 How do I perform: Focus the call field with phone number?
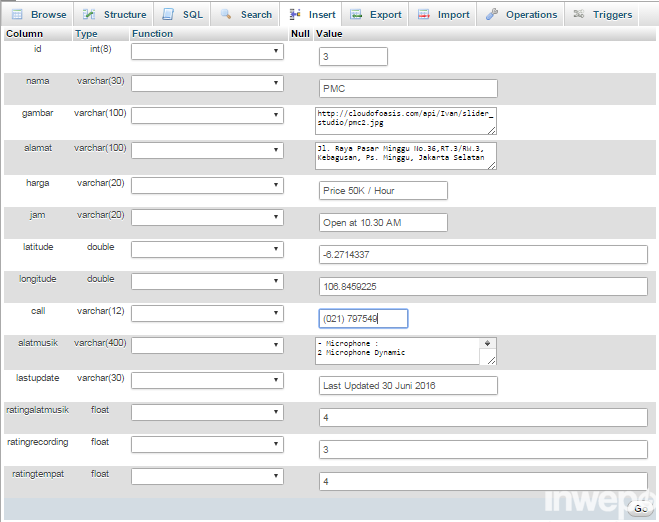363,319
